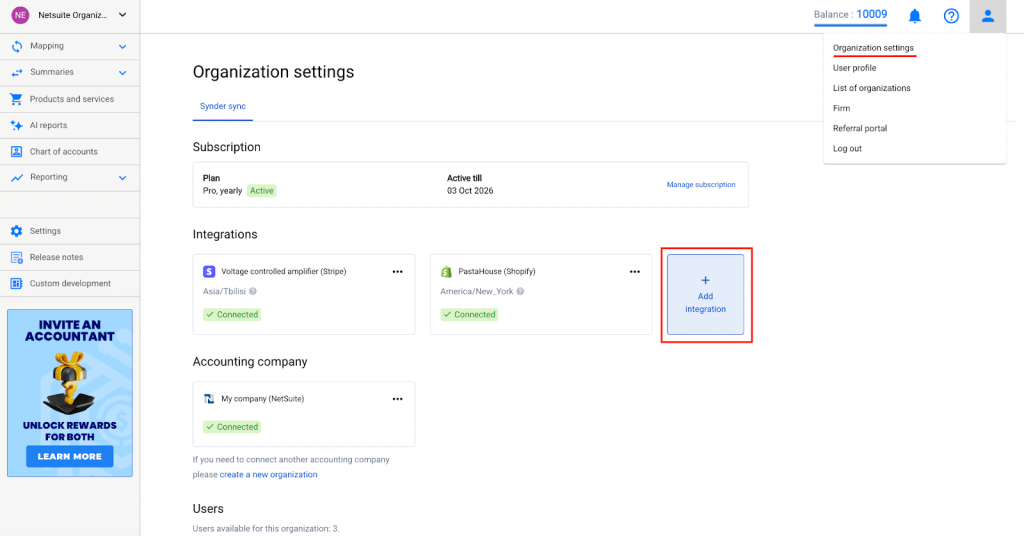Click the Manage subscription link
The image size is (1024, 536).
(700, 185)
